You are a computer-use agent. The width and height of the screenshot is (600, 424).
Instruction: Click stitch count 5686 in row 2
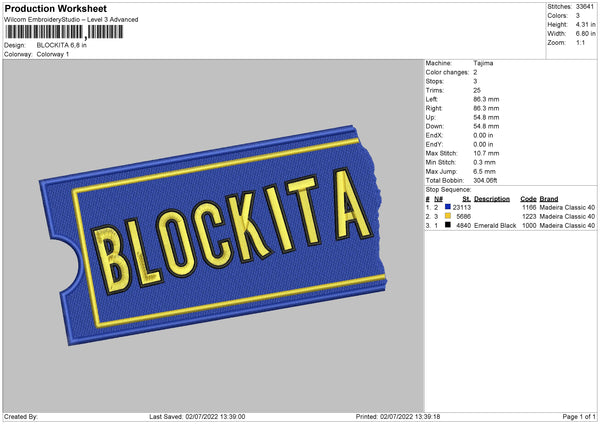point(464,217)
